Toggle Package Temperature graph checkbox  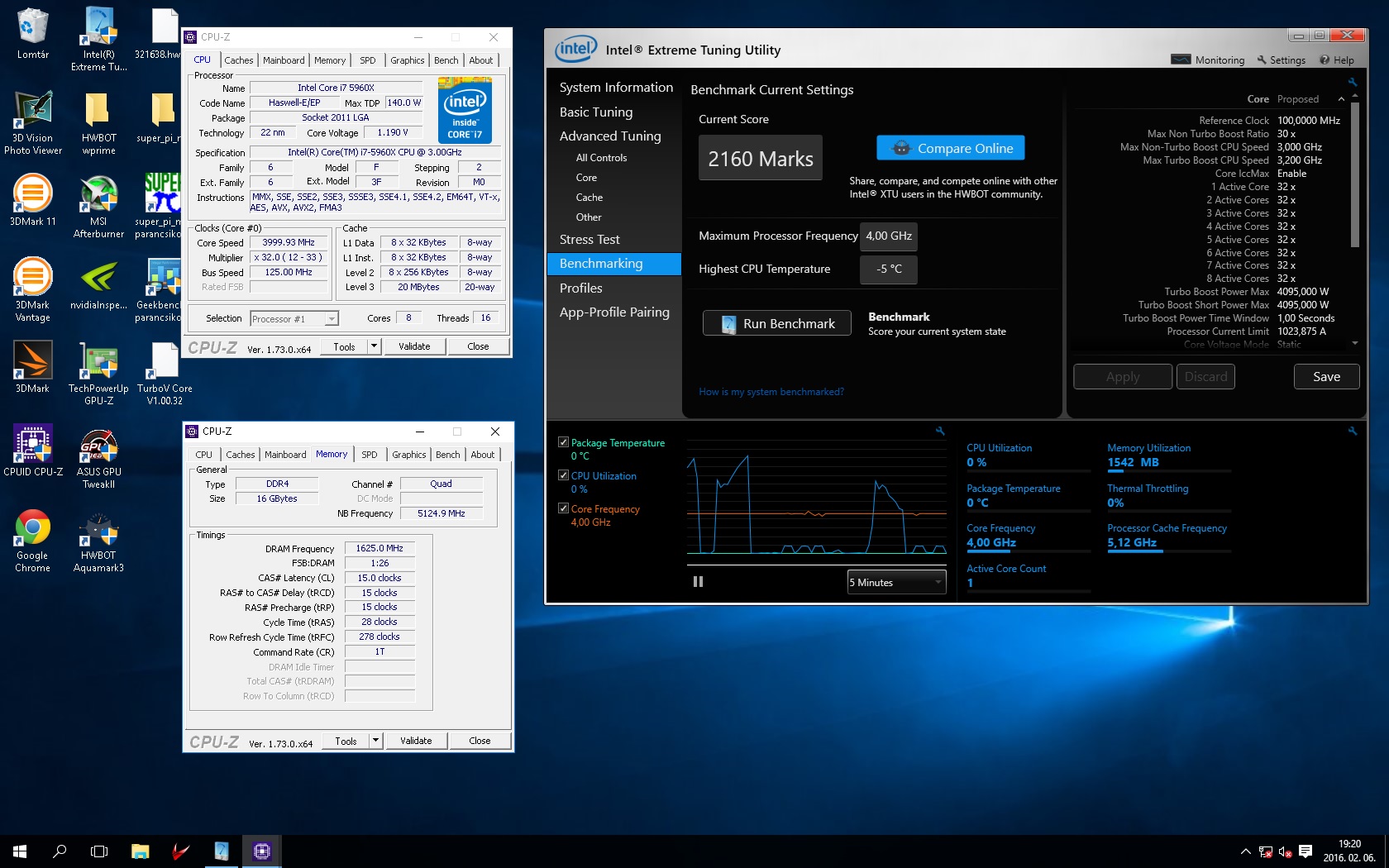point(563,442)
